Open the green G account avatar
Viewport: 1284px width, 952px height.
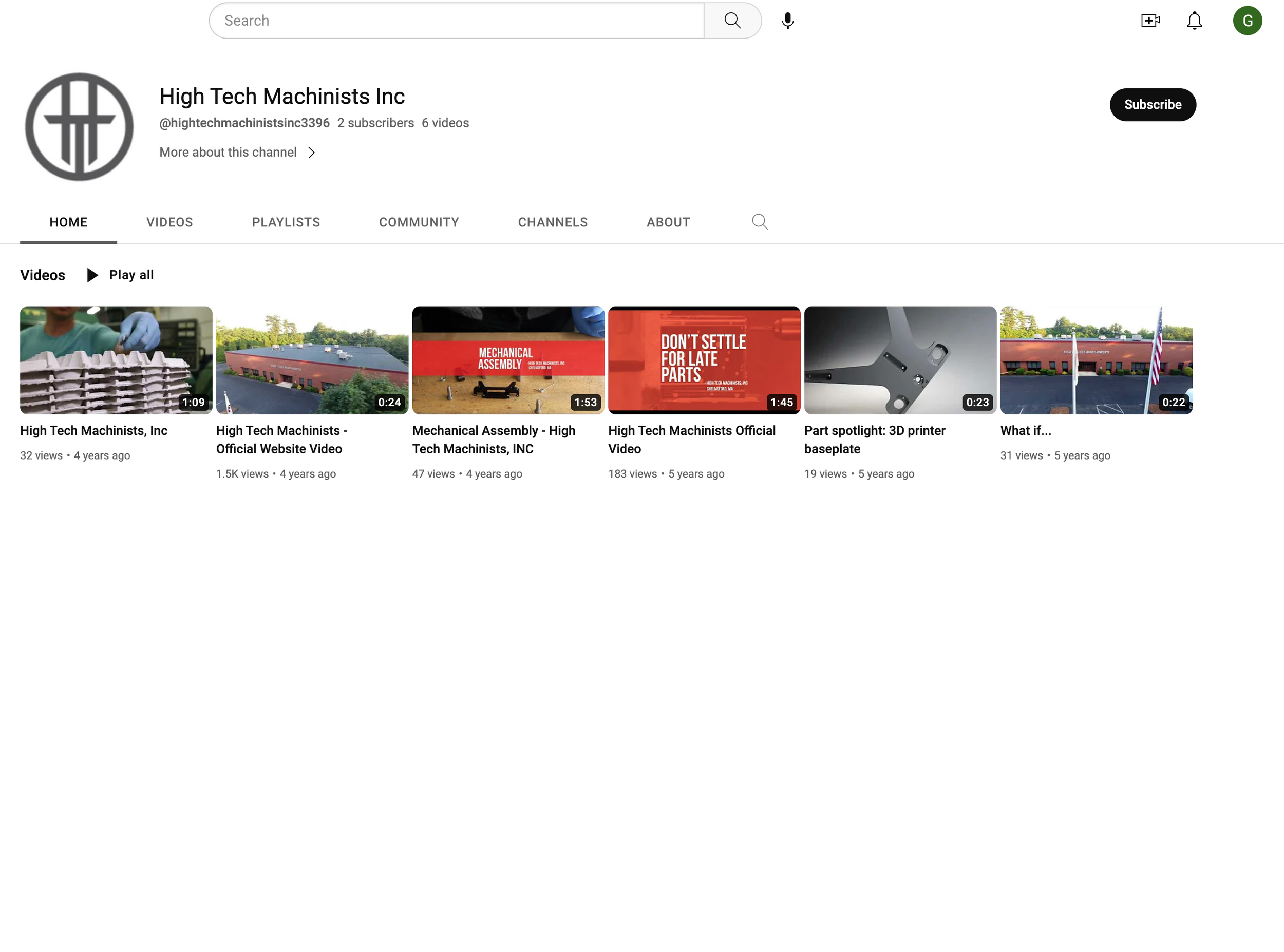1247,21
